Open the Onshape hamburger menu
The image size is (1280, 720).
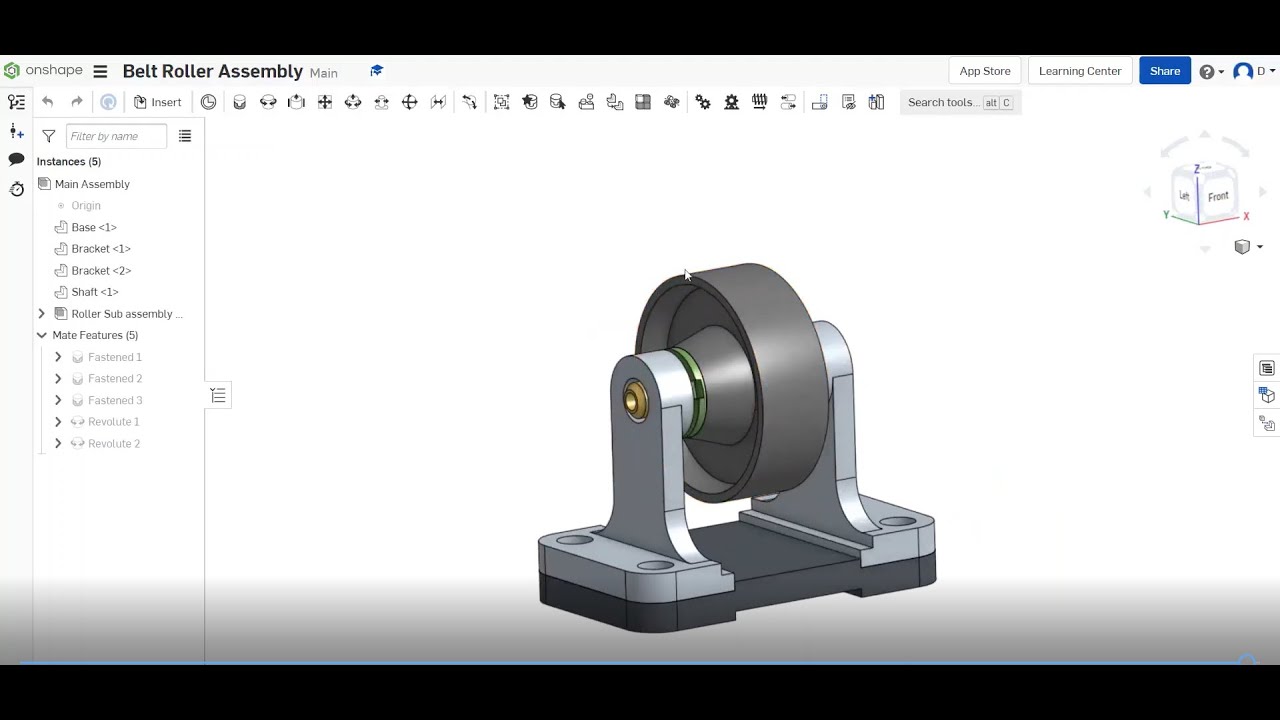[x=100, y=71]
